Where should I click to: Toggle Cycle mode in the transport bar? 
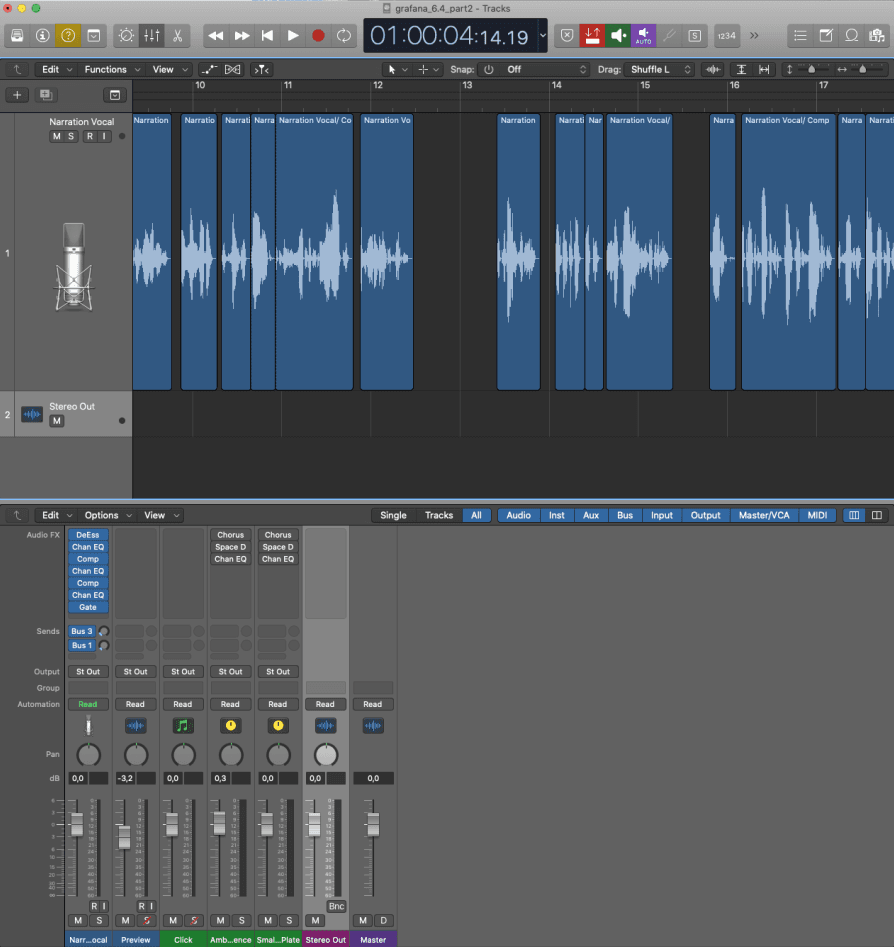(344, 35)
